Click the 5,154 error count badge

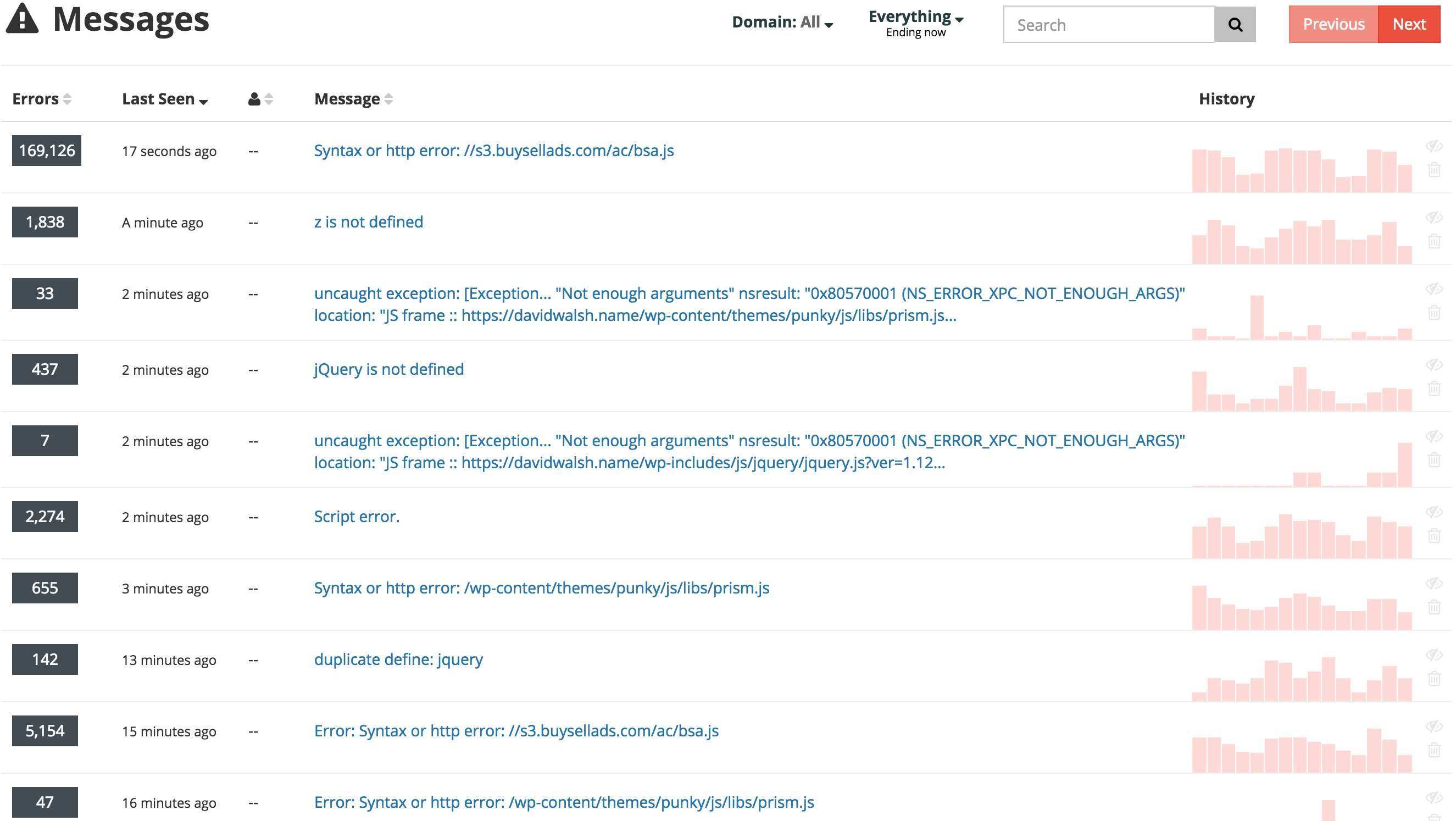click(45, 730)
